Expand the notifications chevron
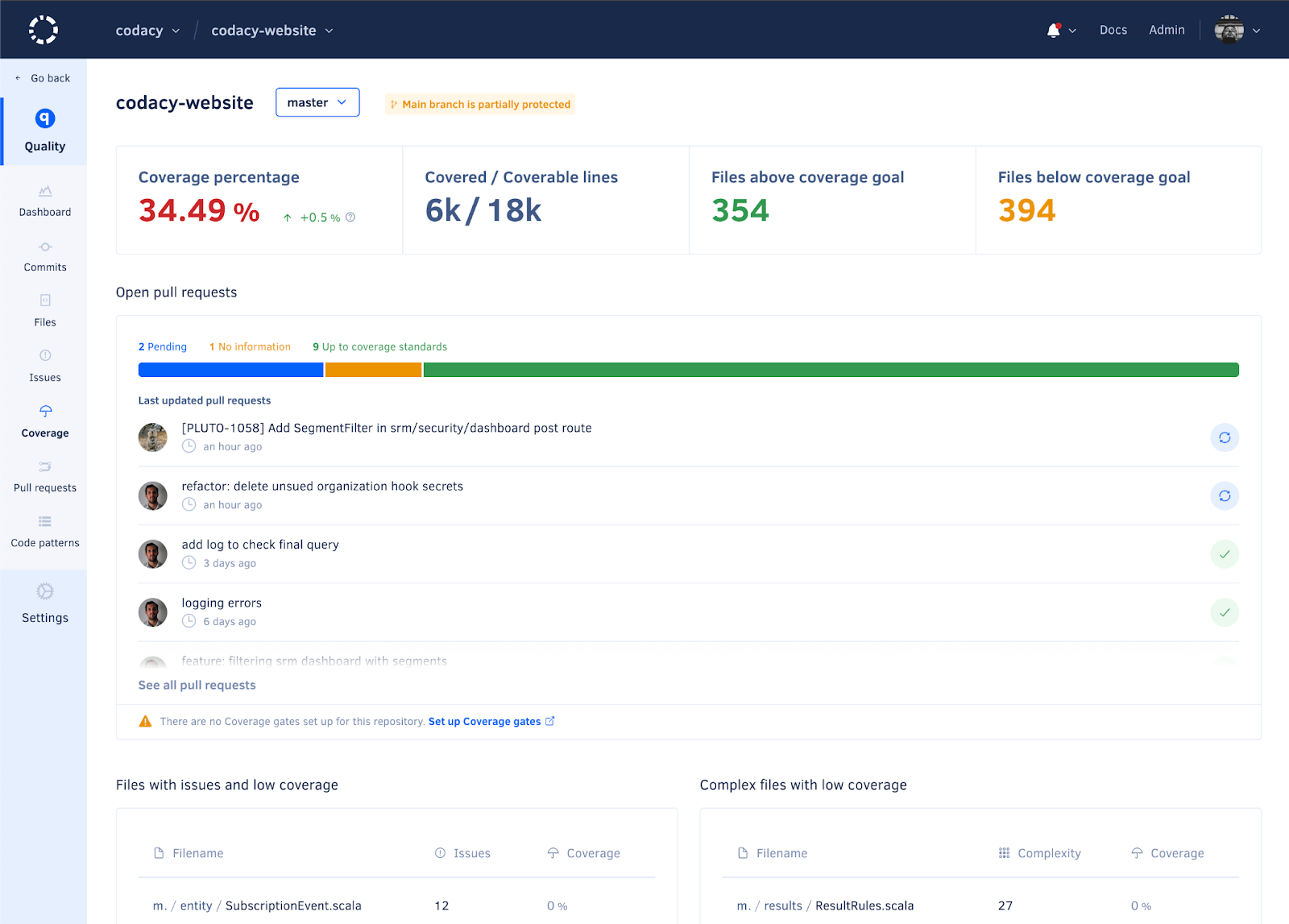Image resolution: width=1289 pixels, height=924 pixels. 1072,31
